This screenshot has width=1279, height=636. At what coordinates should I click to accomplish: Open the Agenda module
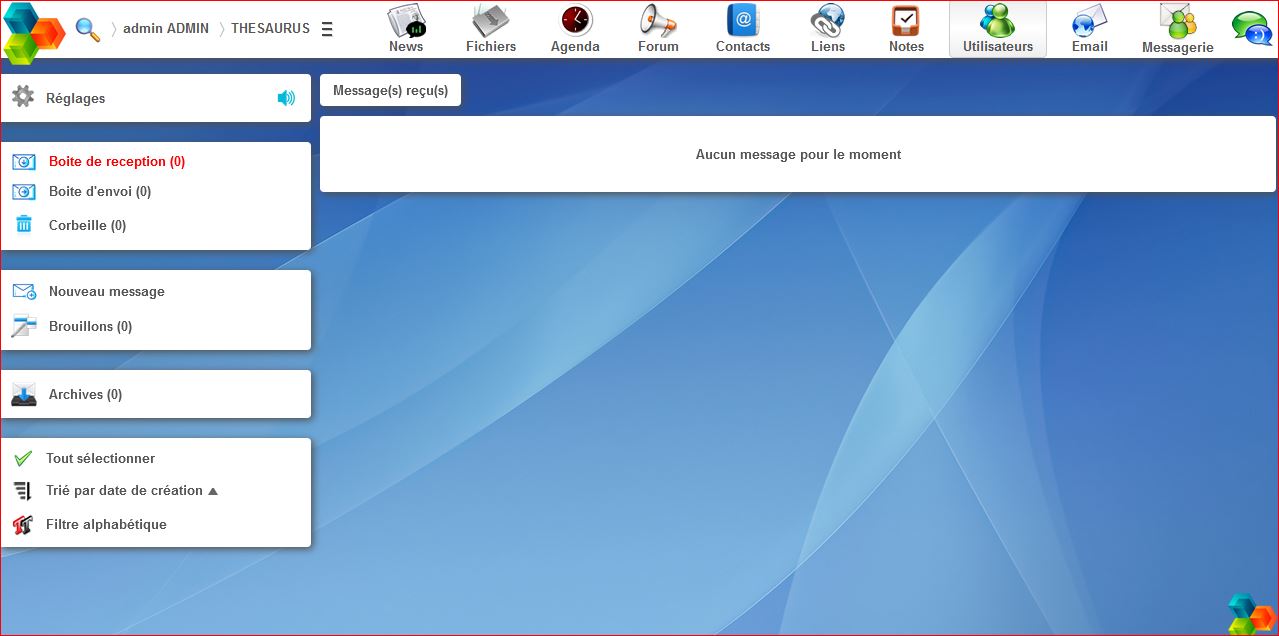[x=575, y=28]
